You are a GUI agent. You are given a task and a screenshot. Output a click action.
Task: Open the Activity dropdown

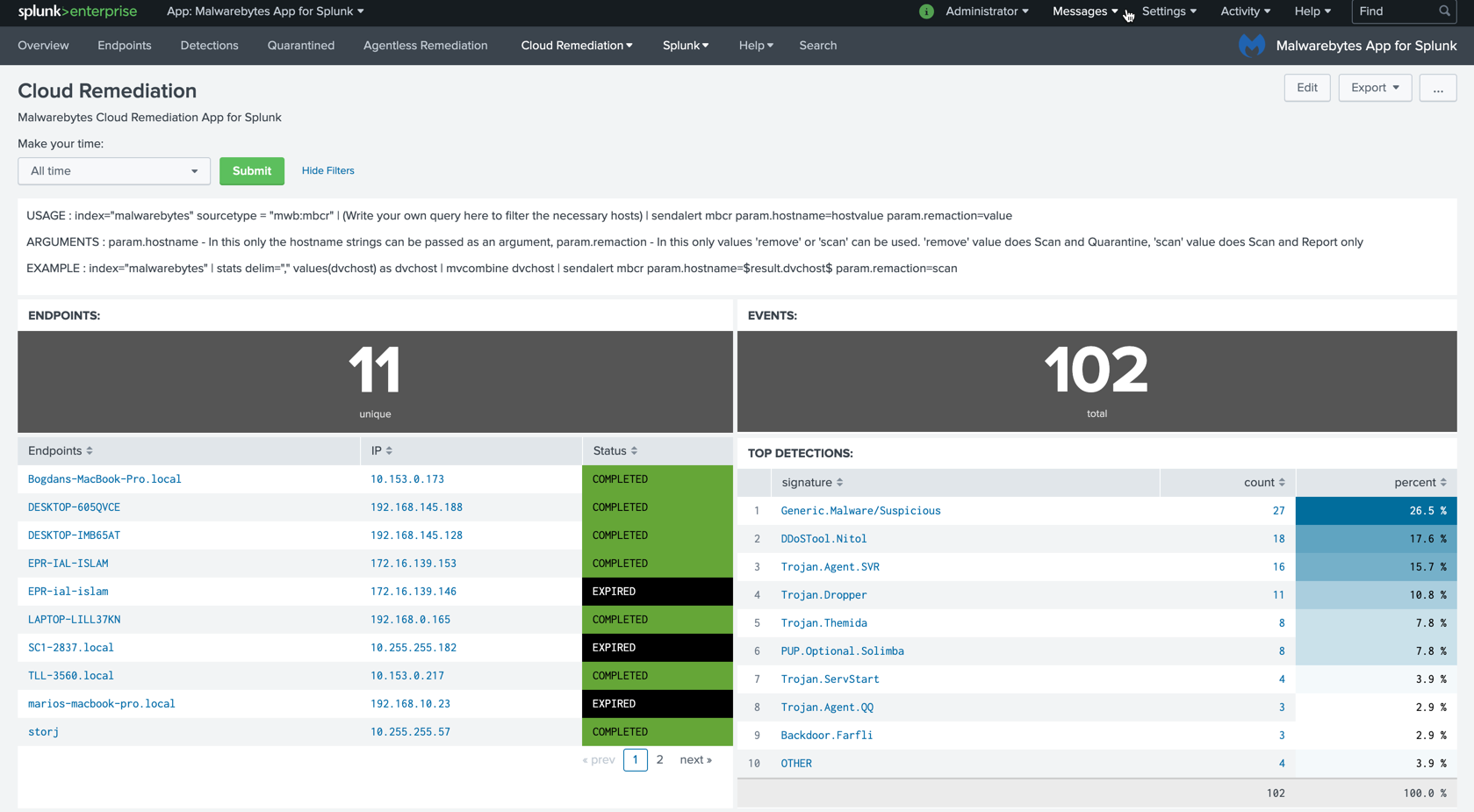1245,11
